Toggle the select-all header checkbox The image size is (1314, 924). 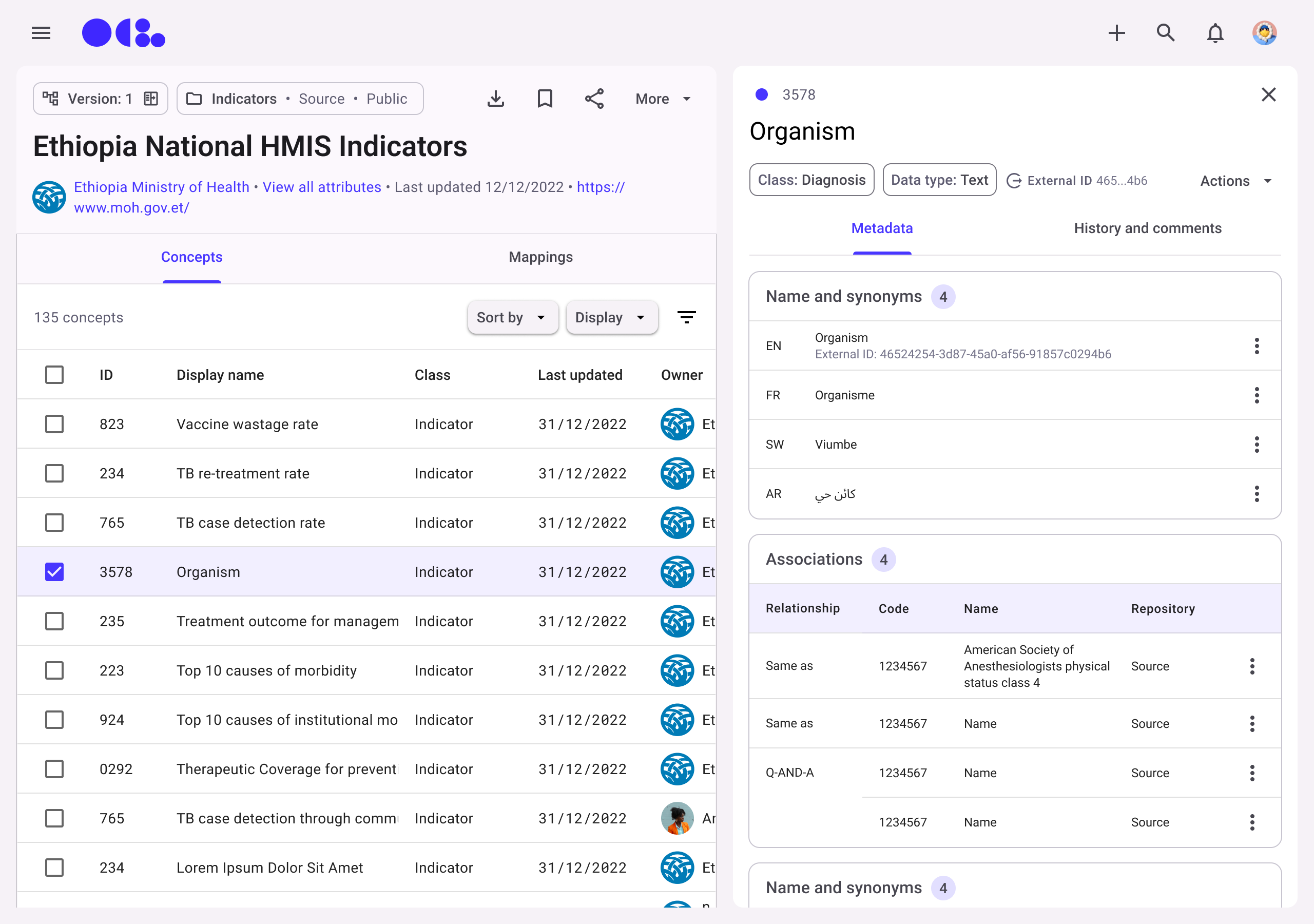point(54,375)
